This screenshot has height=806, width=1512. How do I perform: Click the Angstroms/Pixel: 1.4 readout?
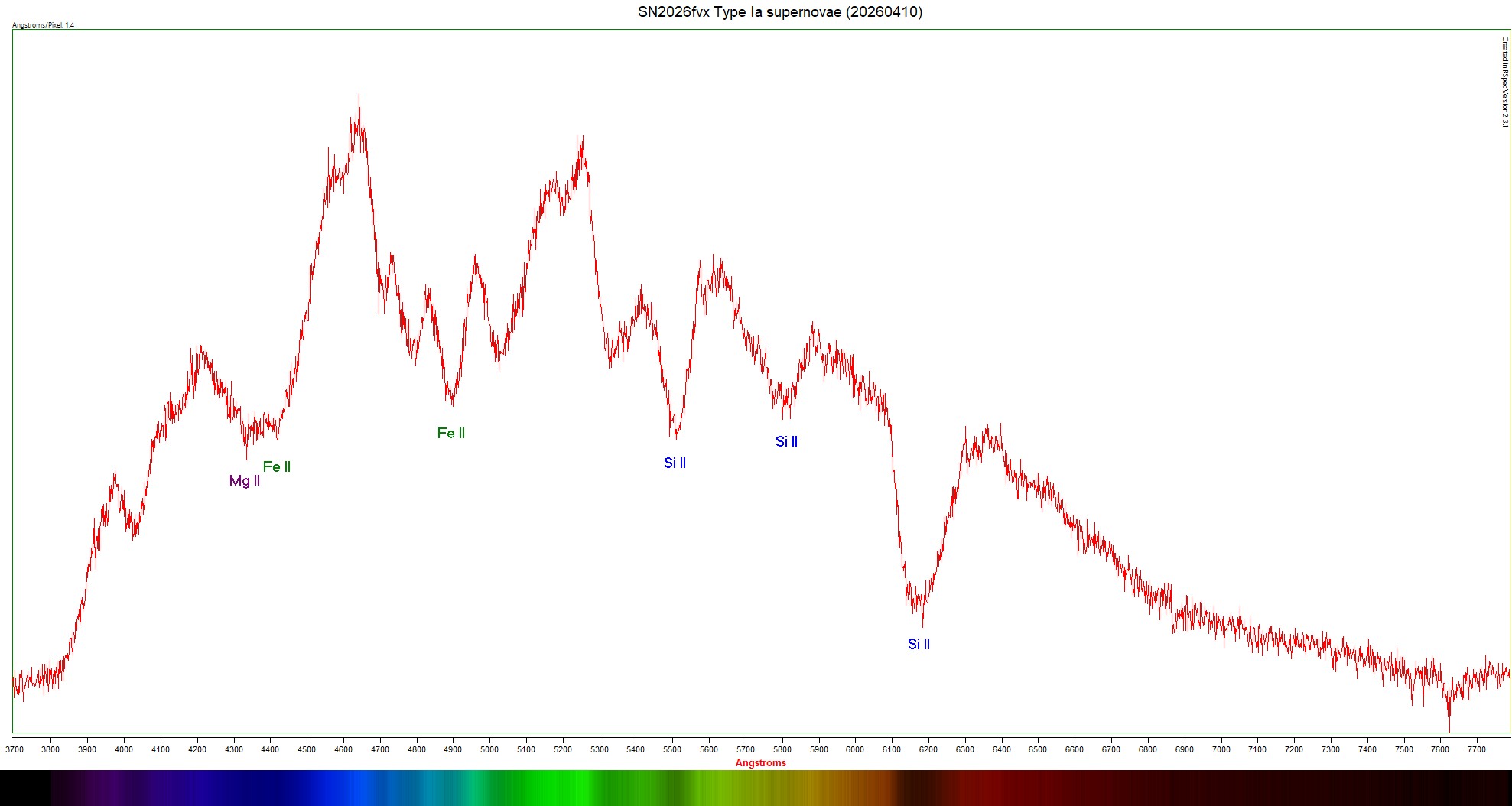(44, 25)
